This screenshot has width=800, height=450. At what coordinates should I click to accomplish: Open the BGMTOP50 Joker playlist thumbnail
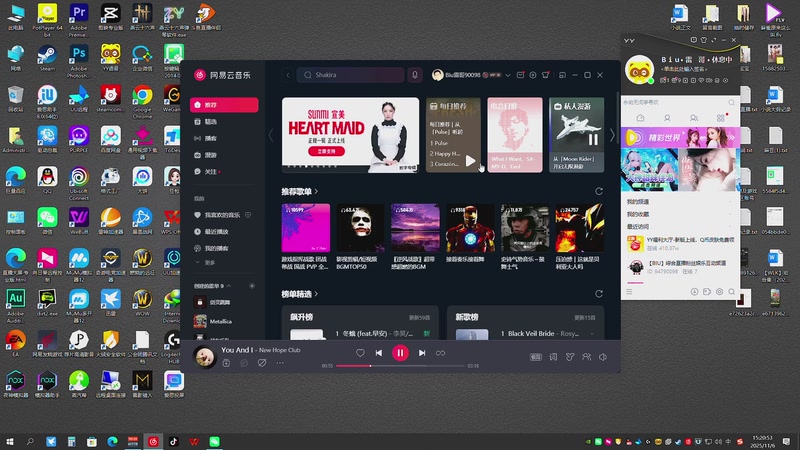coord(360,228)
